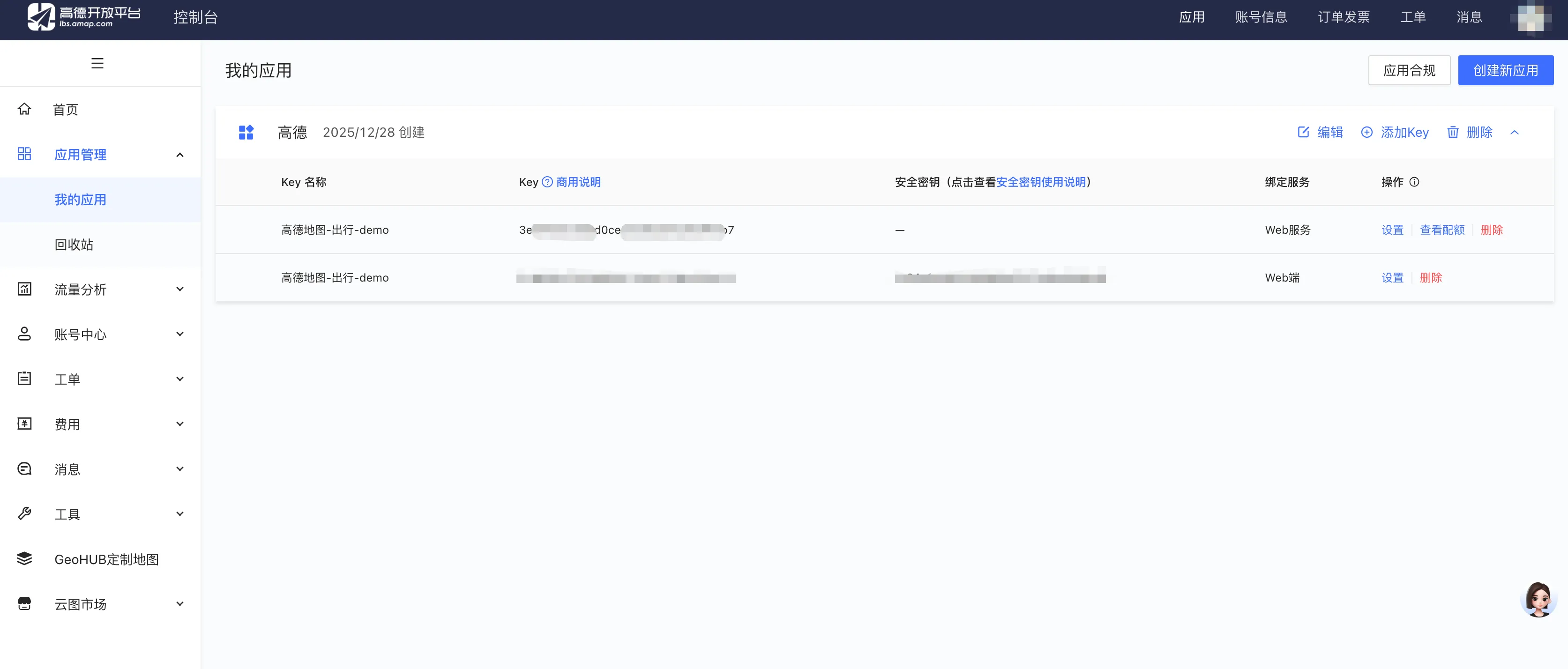Expand the 流量分析 sidebar menu

pos(179,289)
